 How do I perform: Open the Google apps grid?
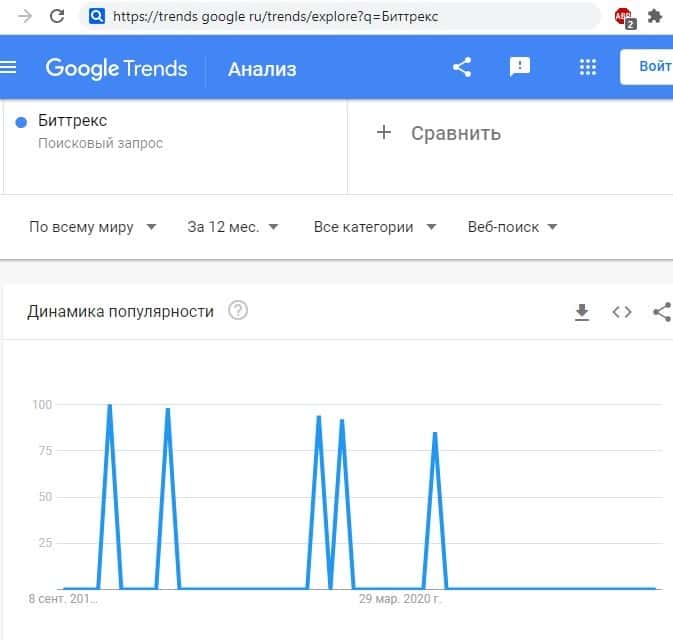588,67
